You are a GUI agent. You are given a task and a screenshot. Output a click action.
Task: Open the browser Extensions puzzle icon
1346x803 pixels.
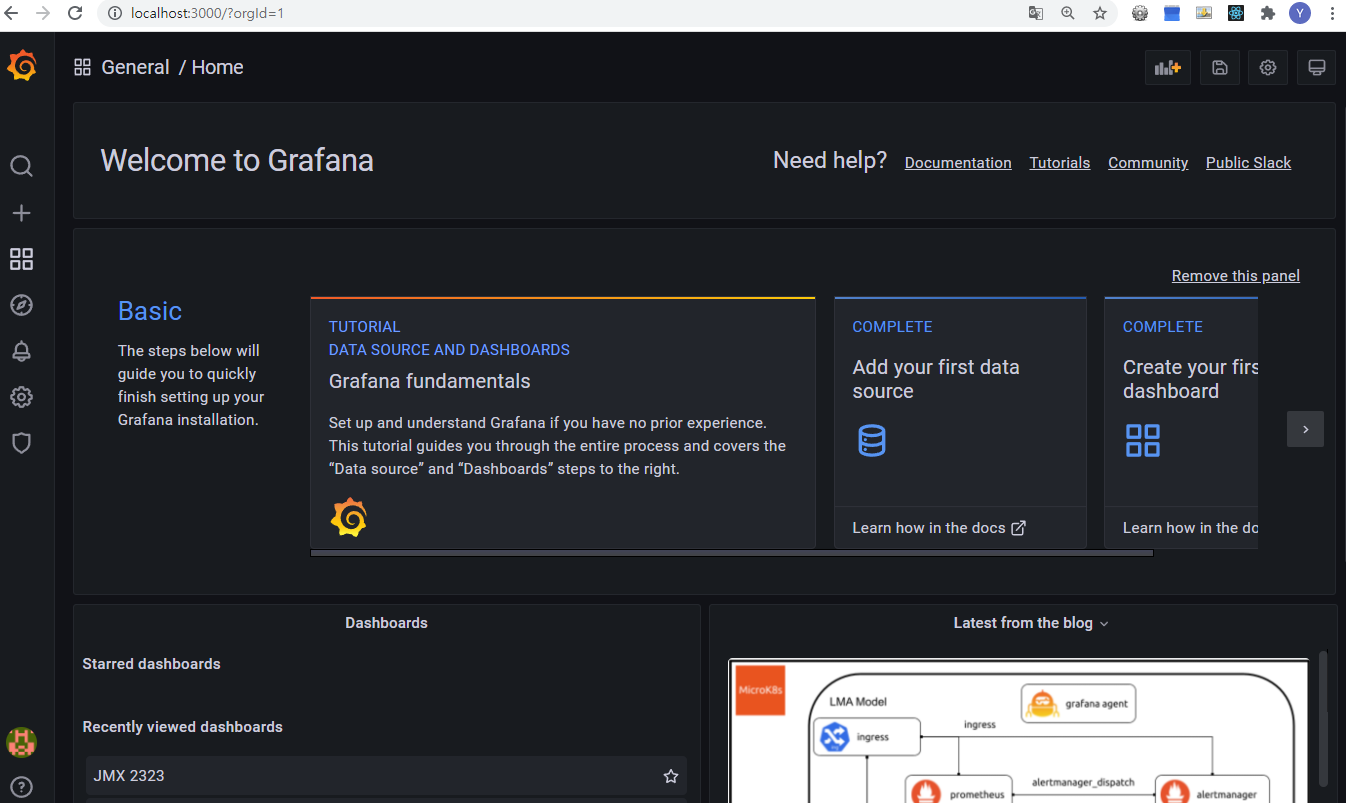(x=1268, y=13)
